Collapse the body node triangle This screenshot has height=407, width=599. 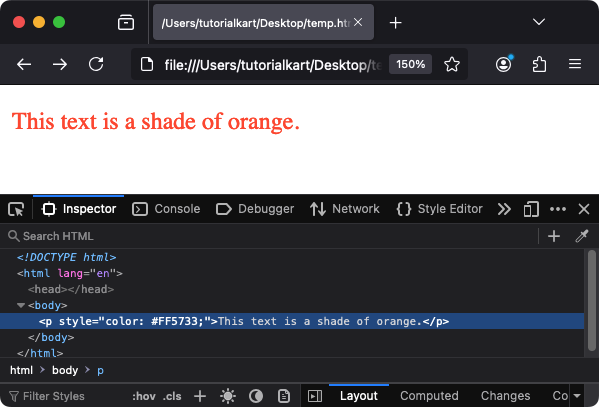[21, 305]
